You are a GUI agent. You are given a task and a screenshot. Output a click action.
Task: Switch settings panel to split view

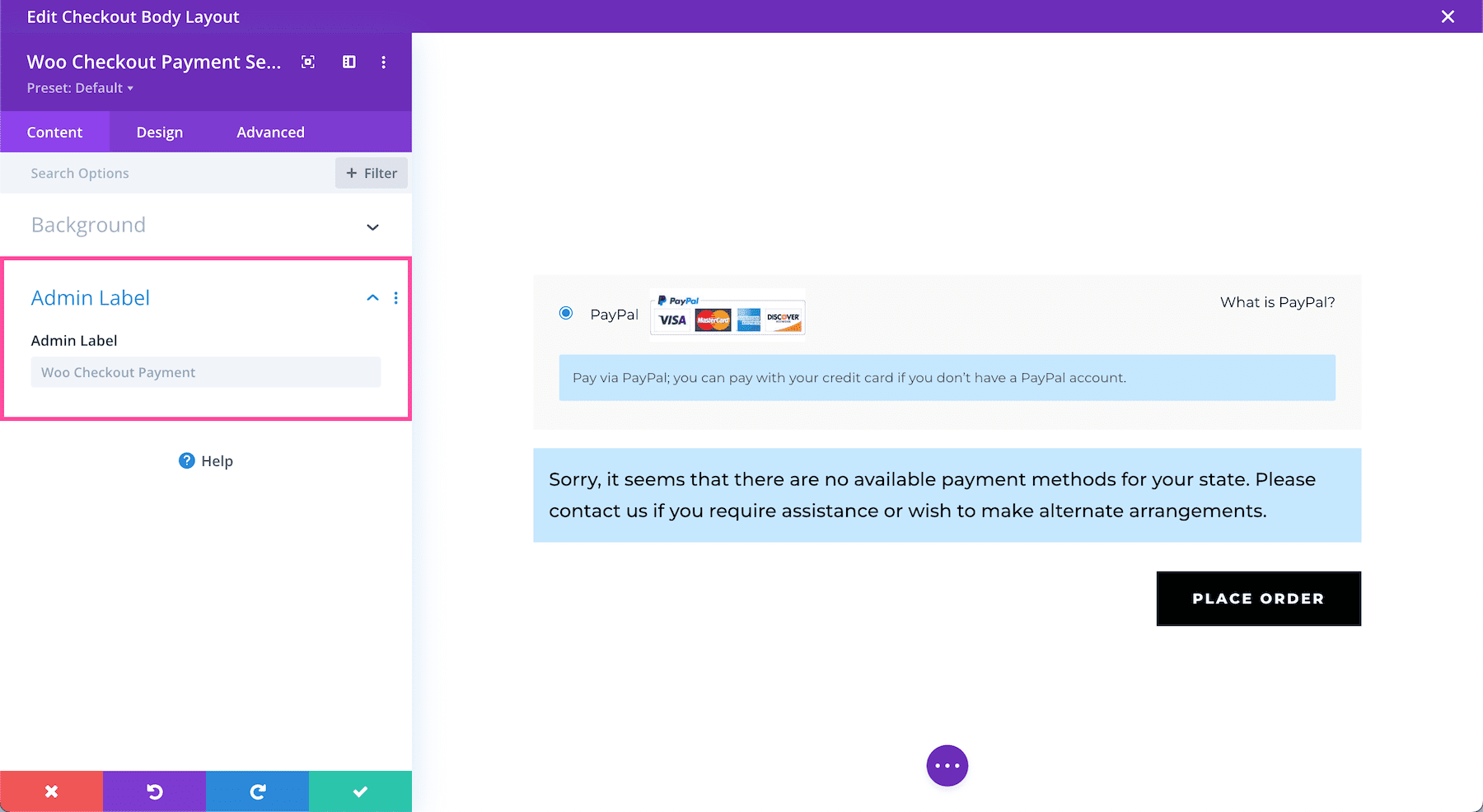pyautogui.click(x=349, y=62)
